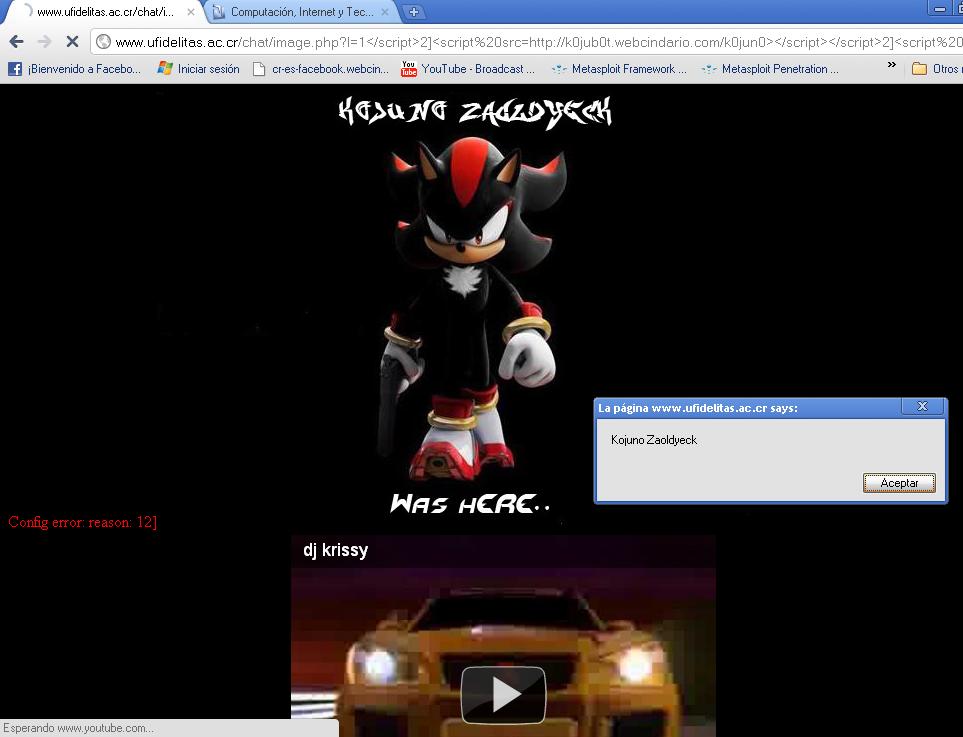Open the Otros bookmarks folder
The width and height of the screenshot is (963, 737).
(x=937, y=69)
